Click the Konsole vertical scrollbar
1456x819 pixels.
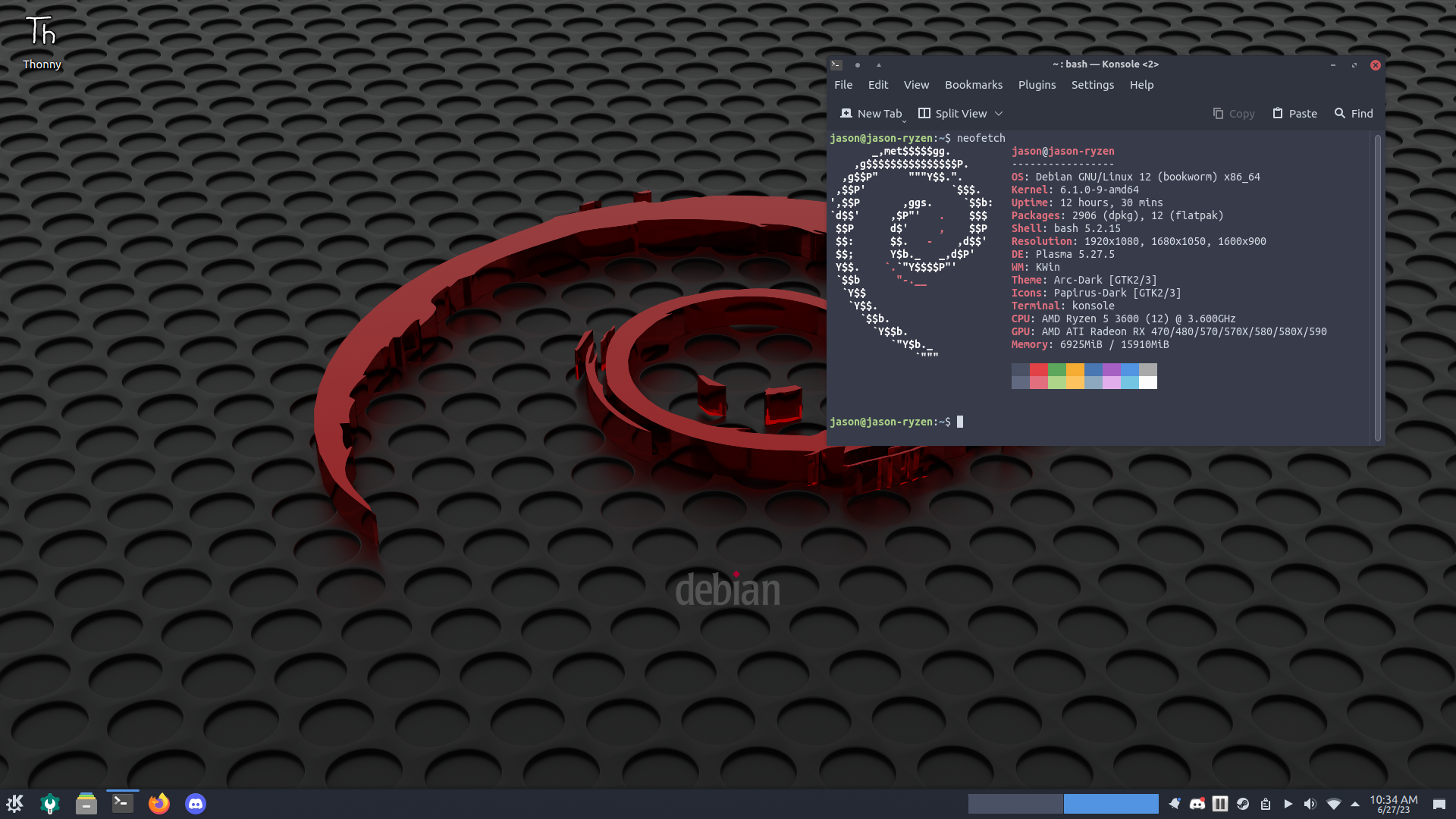tap(1377, 287)
